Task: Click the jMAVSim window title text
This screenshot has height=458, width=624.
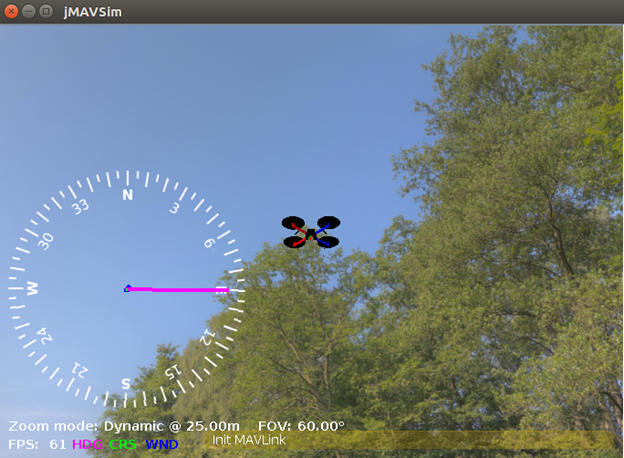Action: [93, 12]
